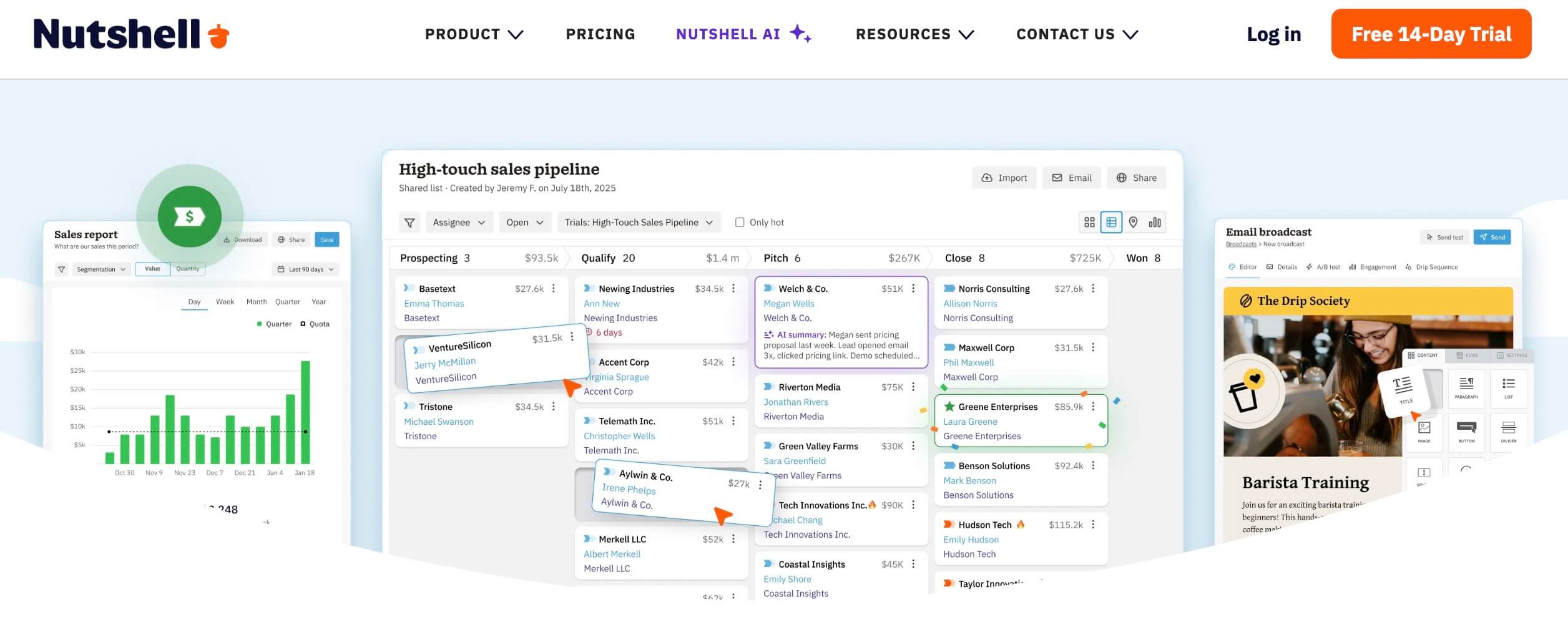This screenshot has height=625, width=1568.
Task: Click the Log in link
Action: 1273,34
